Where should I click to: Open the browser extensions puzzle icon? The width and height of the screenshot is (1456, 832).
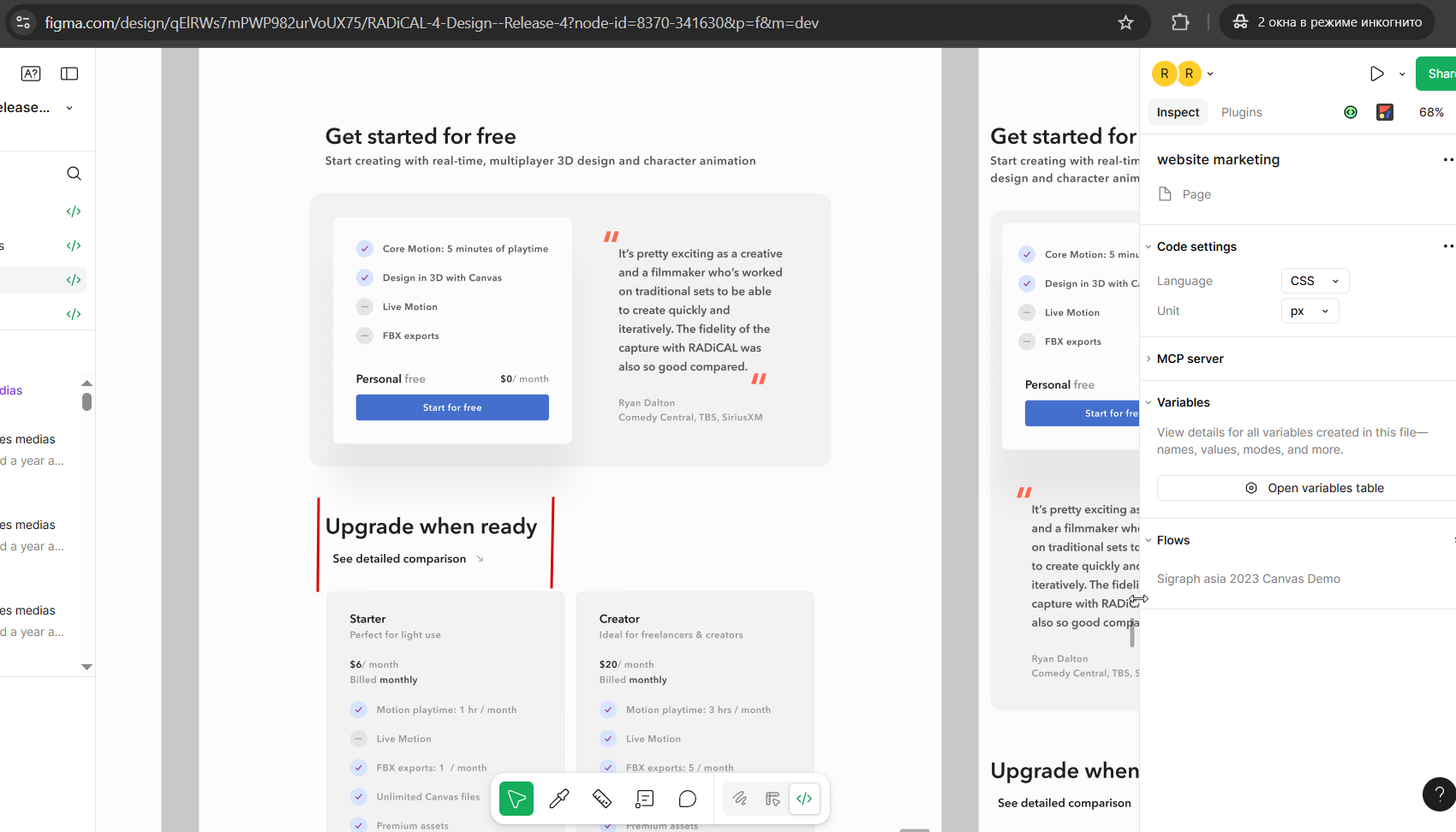coord(1180,23)
